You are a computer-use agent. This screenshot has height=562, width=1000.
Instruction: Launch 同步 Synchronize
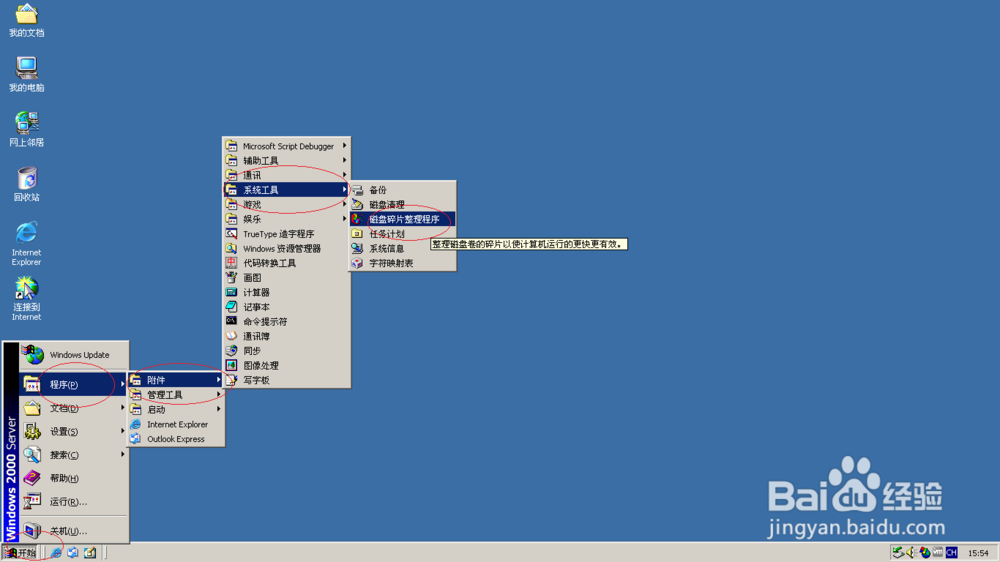[286, 351]
